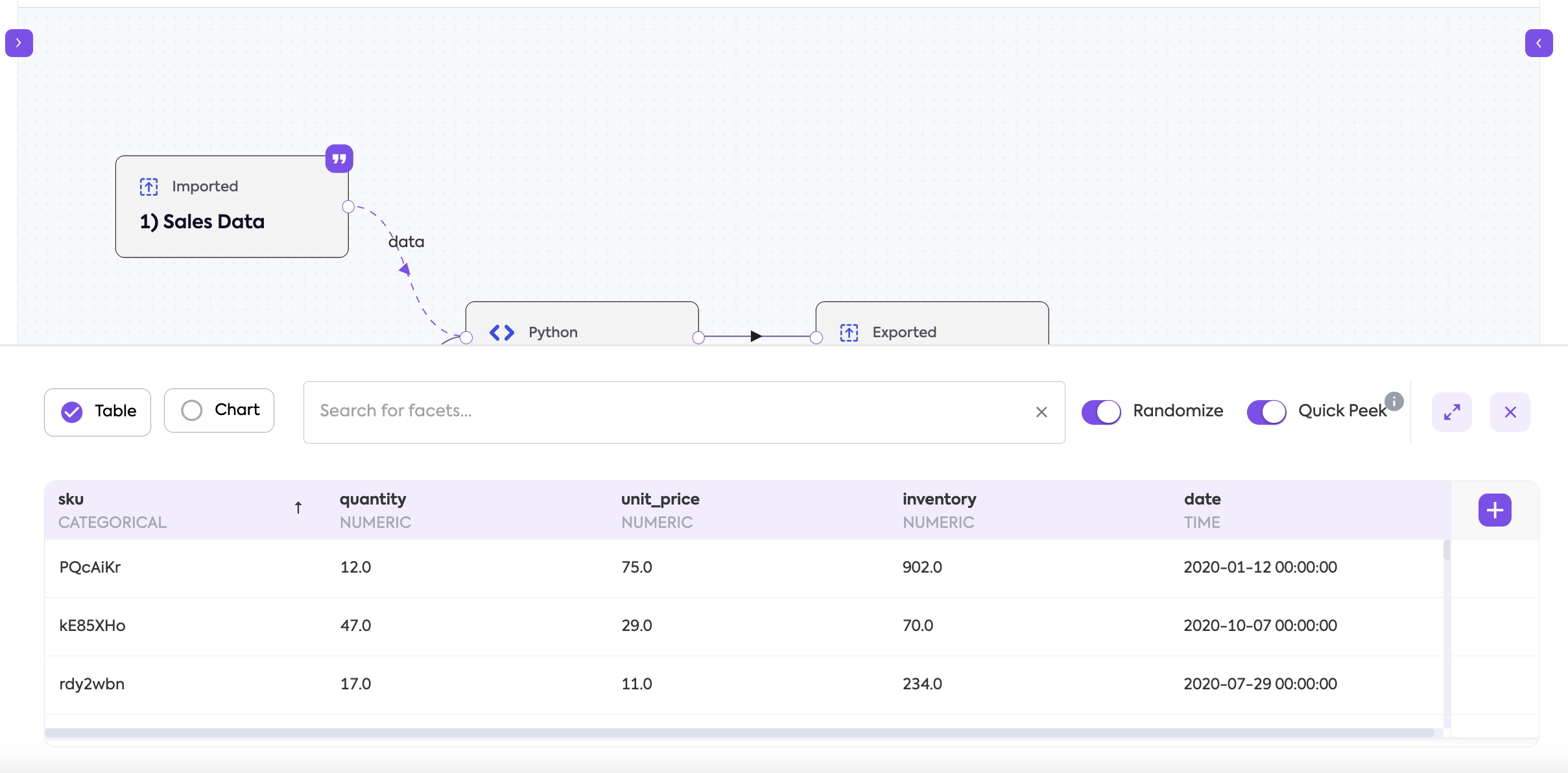Click the quantity column header
The image size is (1568, 773).
coord(374,499)
